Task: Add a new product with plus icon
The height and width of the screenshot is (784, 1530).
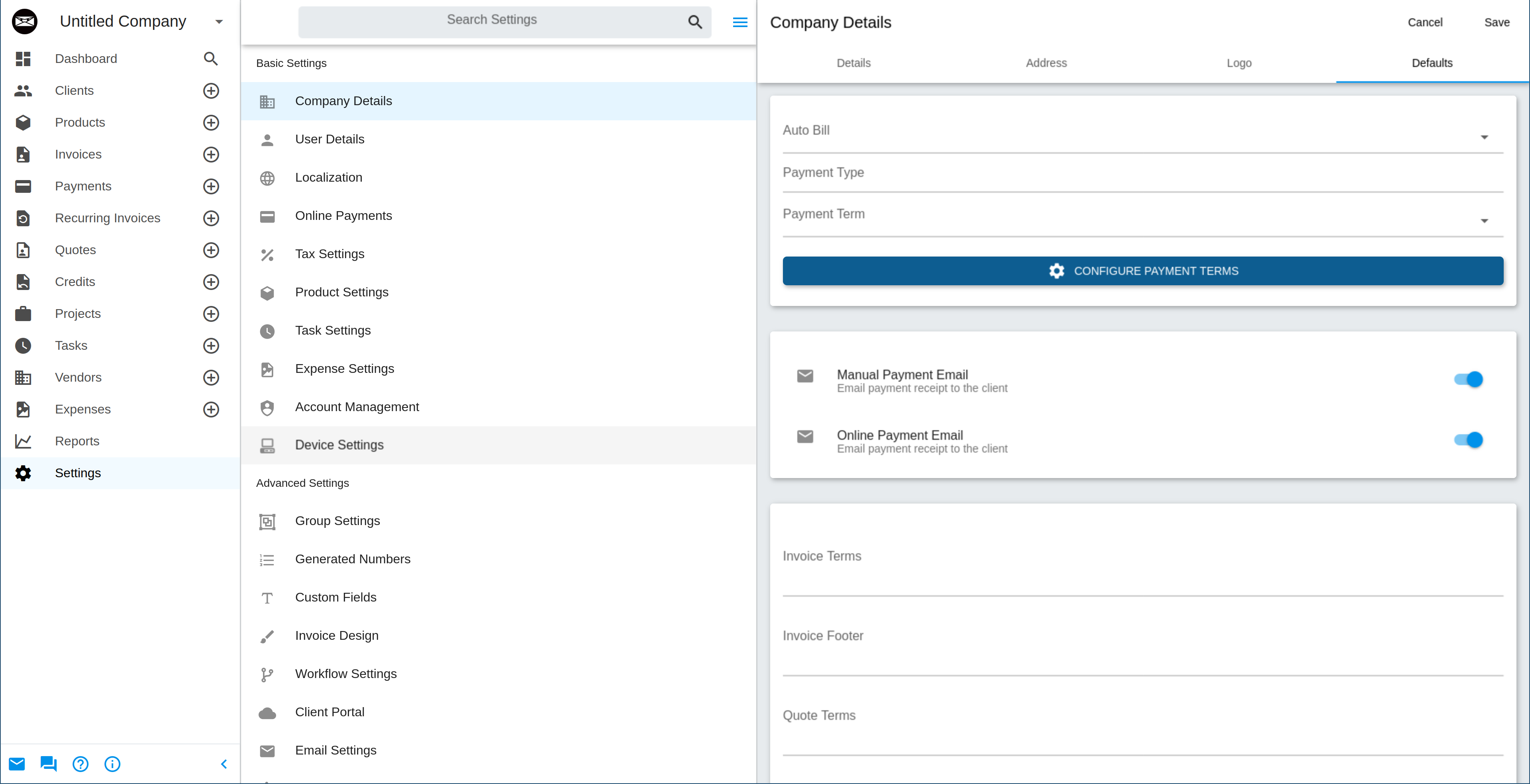Action: [211, 122]
